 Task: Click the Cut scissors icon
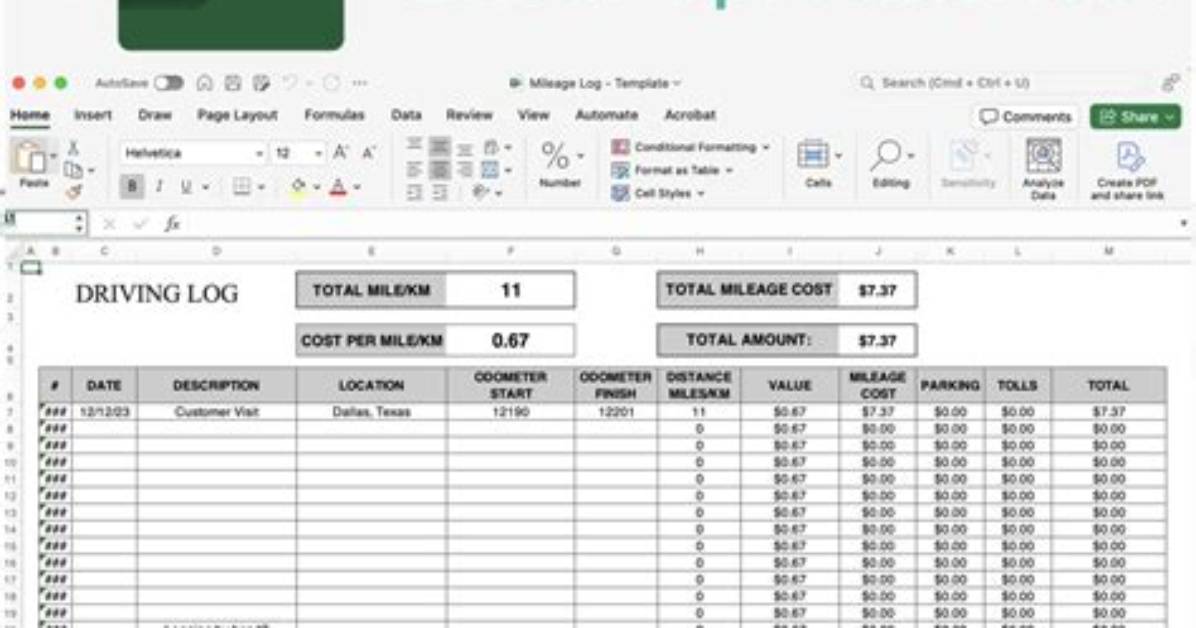[x=74, y=148]
